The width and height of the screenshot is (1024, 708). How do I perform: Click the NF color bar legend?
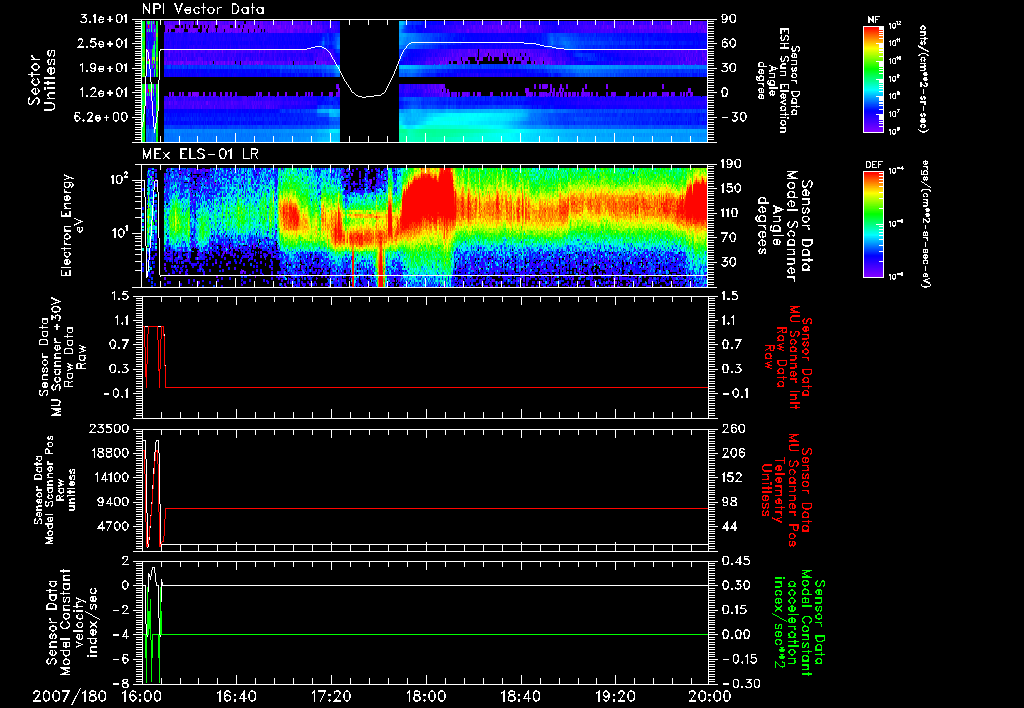click(874, 79)
